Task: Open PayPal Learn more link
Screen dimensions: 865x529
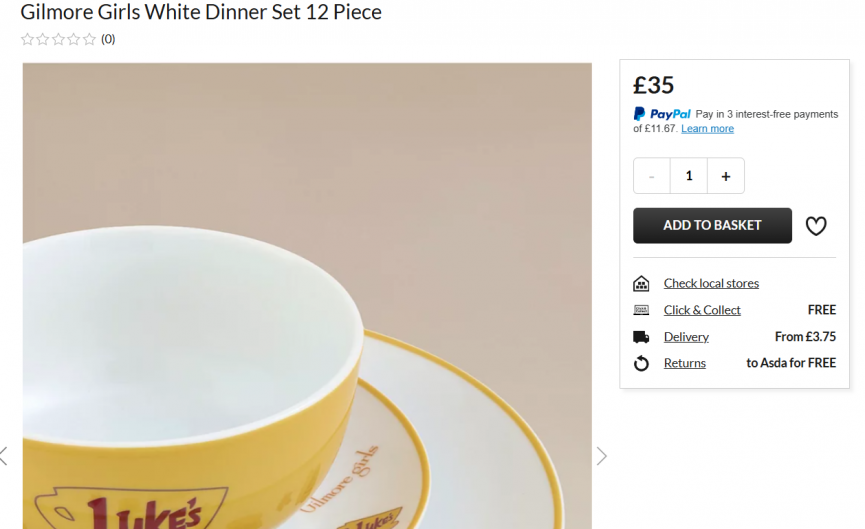Action: coord(707,129)
